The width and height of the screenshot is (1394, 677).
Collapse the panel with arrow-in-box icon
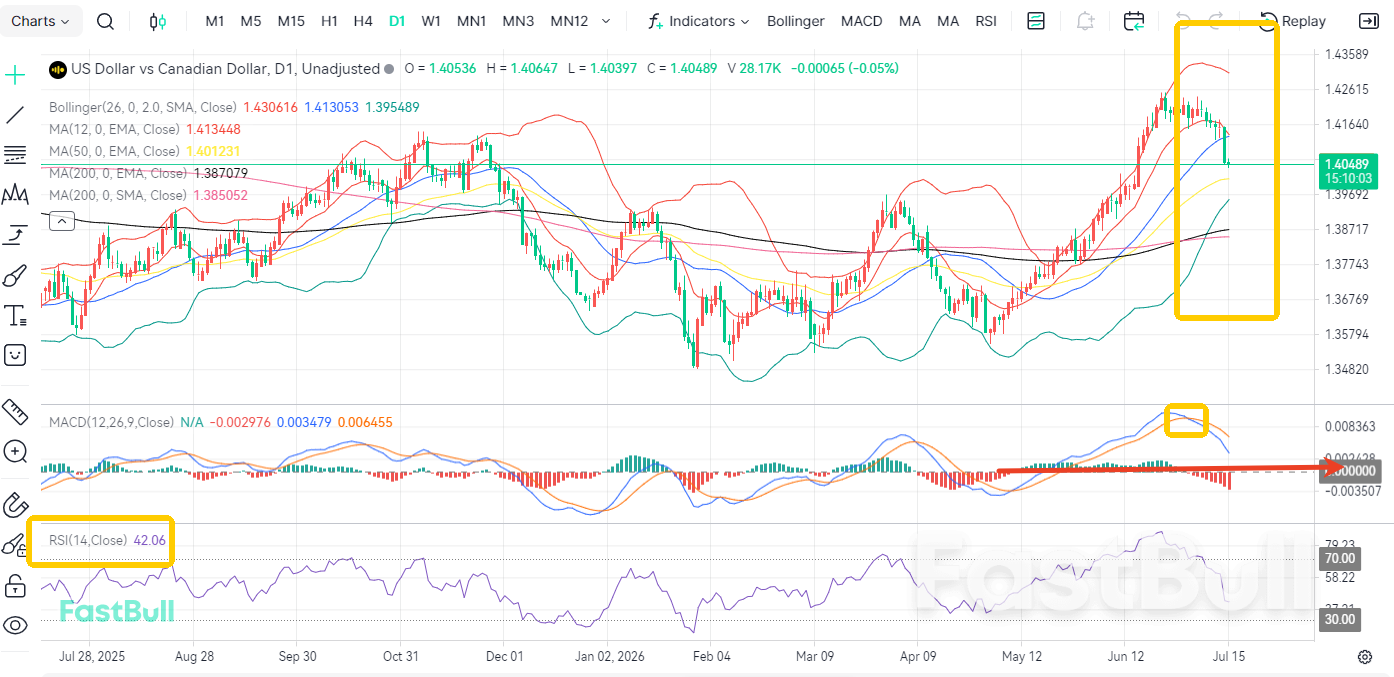click(1367, 21)
